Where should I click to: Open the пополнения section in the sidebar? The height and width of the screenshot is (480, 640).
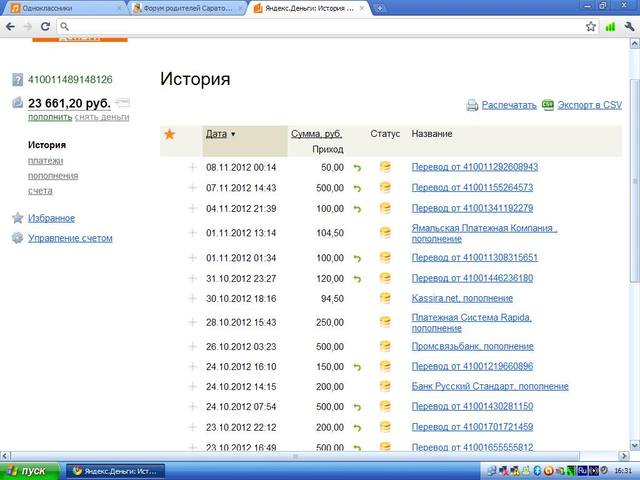click(x=53, y=176)
